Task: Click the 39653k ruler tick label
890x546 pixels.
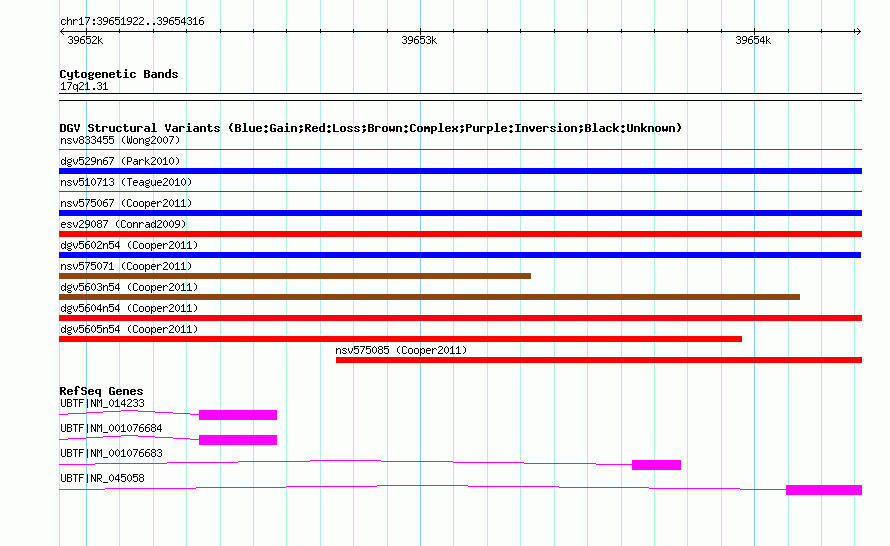Action: pyautogui.click(x=419, y=40)
